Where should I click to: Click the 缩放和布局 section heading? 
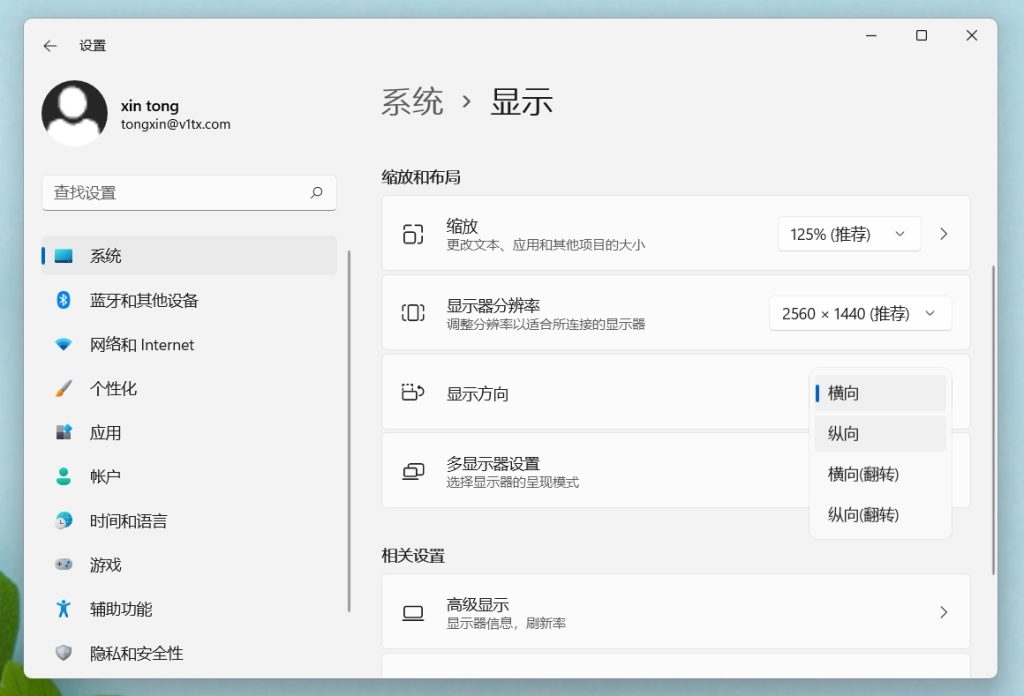click(421, 177)
